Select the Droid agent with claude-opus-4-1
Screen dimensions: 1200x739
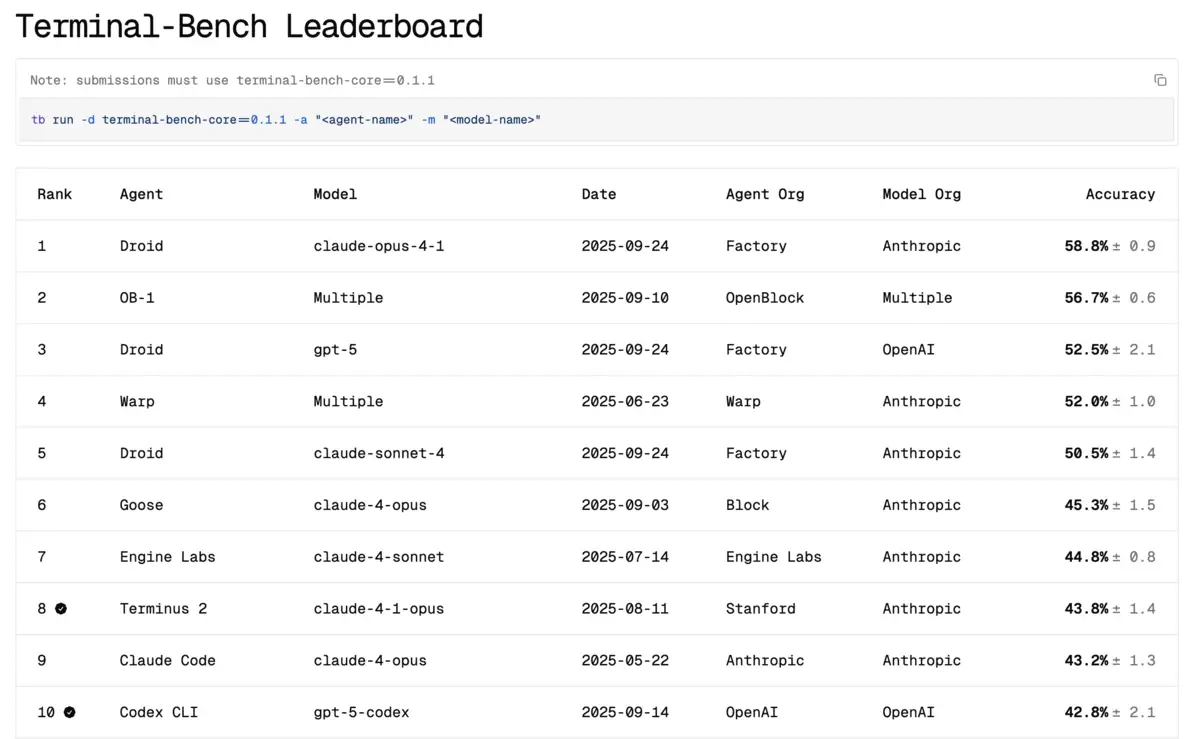point(141,246)
